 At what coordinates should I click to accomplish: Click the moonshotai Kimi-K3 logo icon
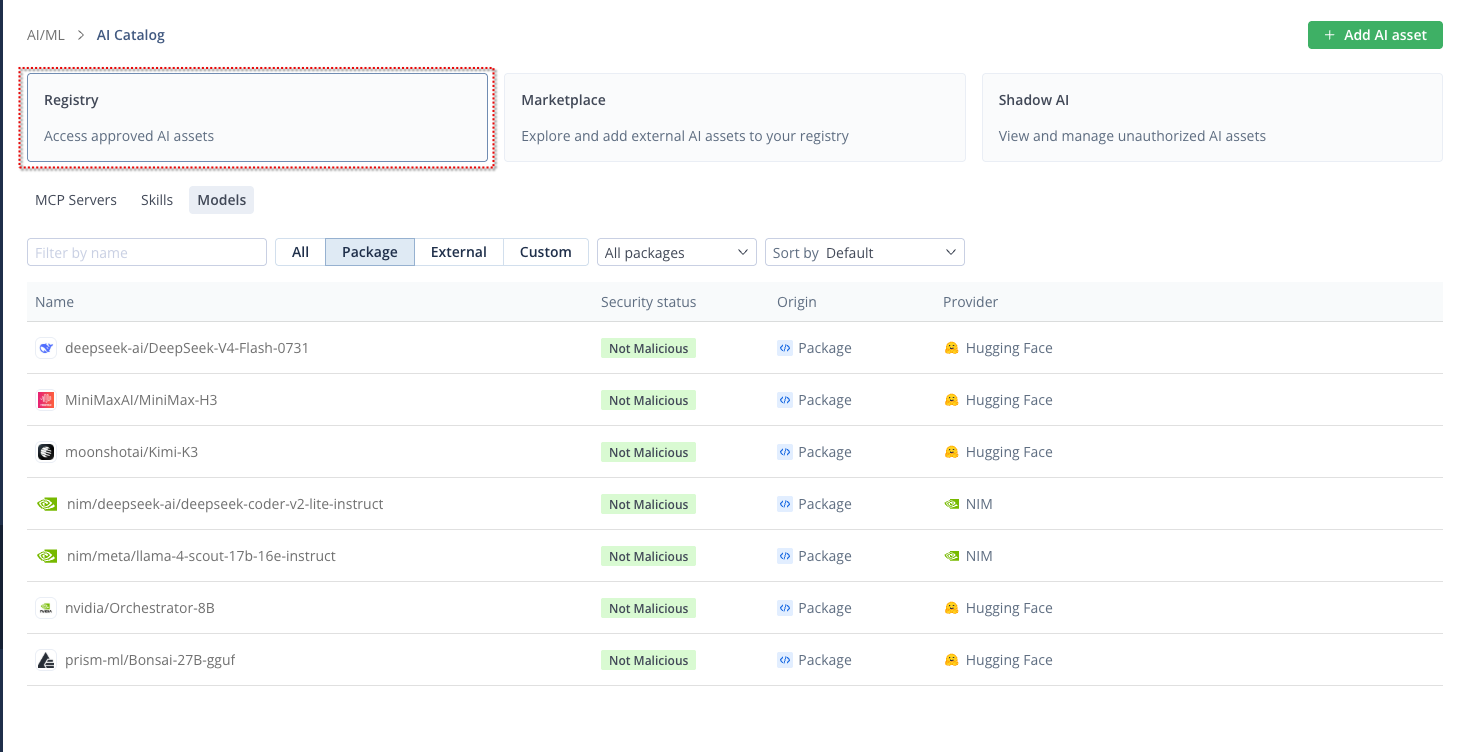46,452
